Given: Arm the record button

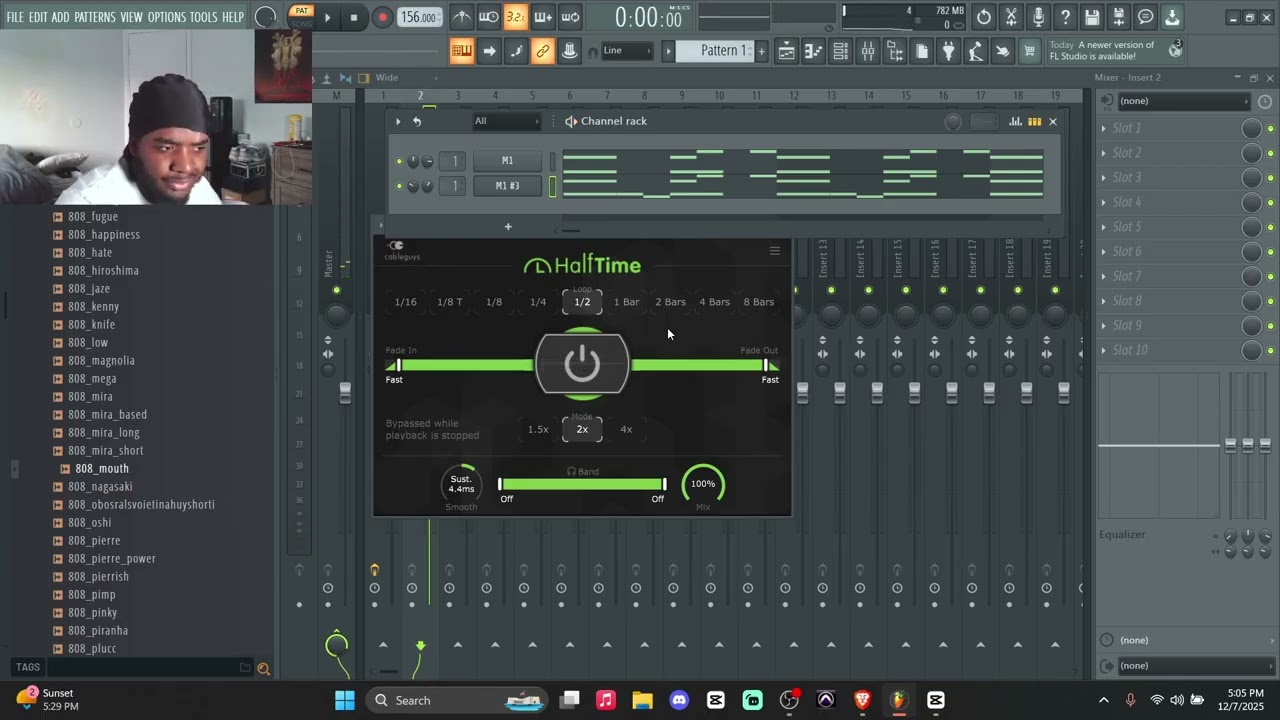Looking at the screenshot, I should [382, 17].
